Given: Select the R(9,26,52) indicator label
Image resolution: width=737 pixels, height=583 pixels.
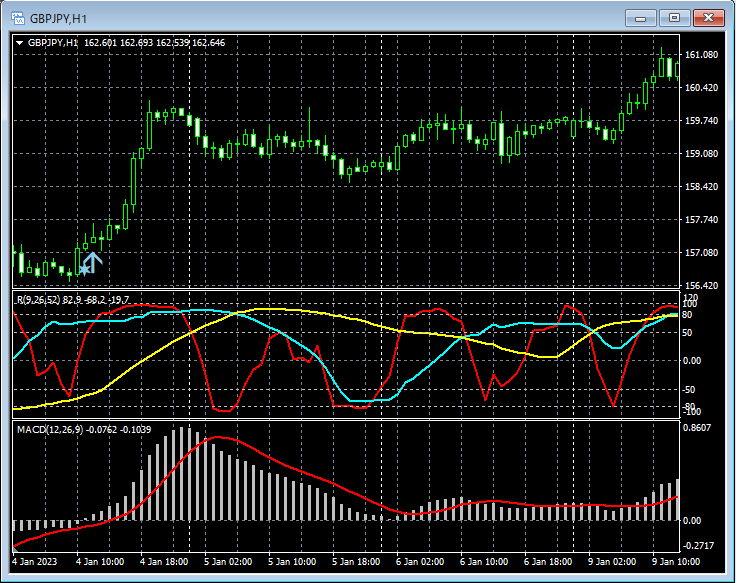Looking at the screenshot, I should click(x=40, y=298).
